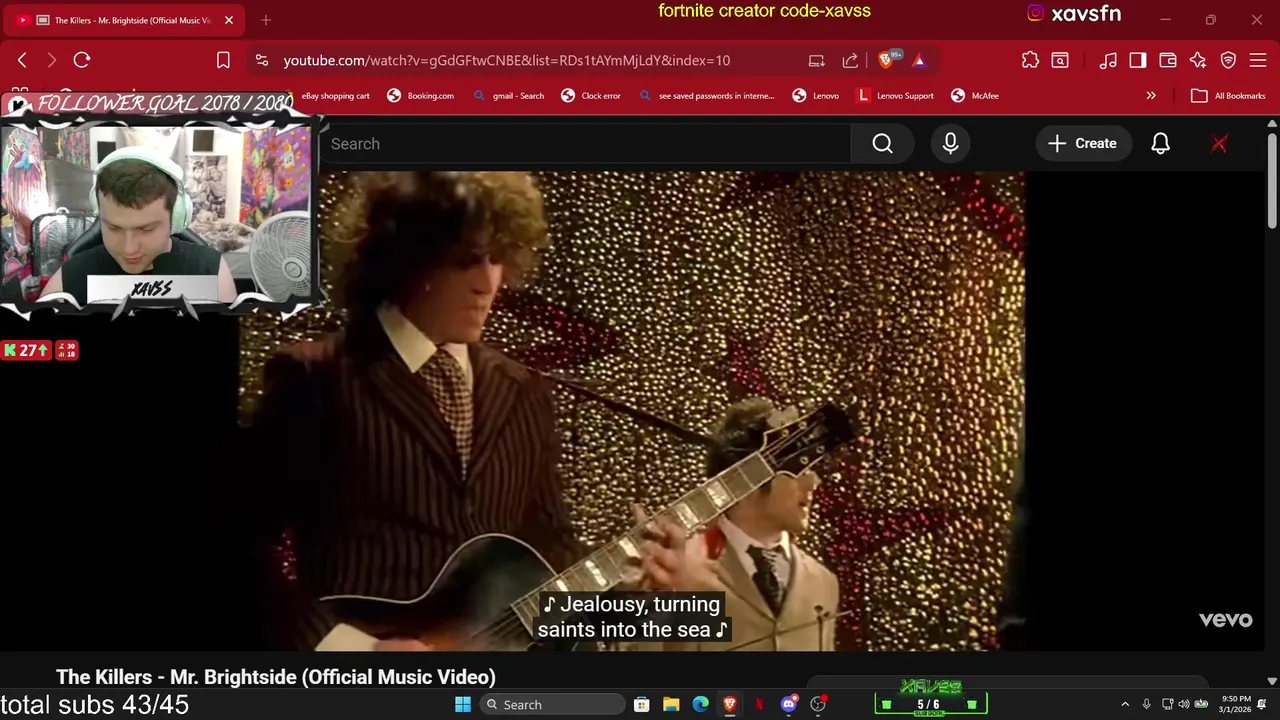Click the YouTube Search field

[x=585, y=144]
